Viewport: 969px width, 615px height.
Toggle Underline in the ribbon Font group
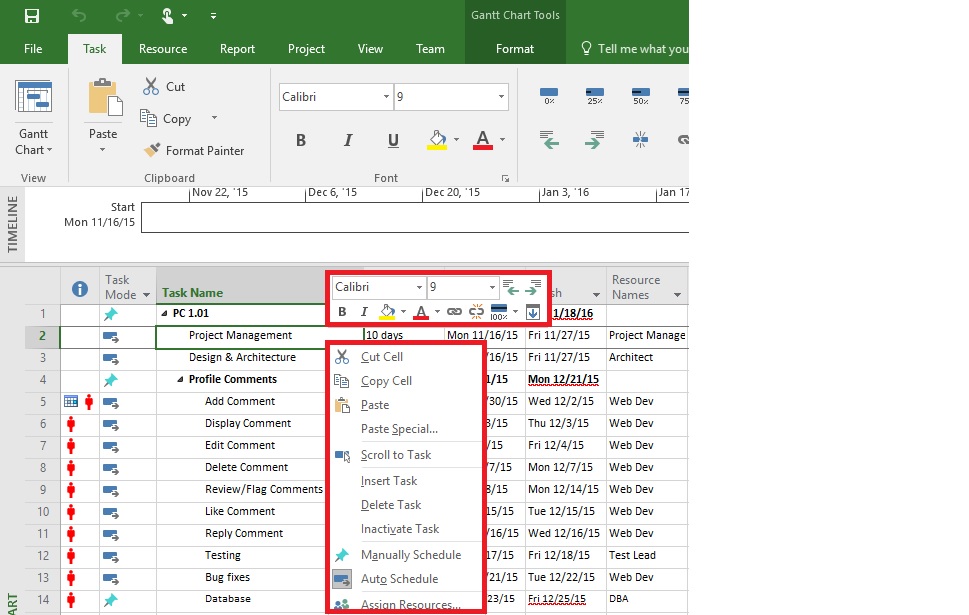[393, 140]
